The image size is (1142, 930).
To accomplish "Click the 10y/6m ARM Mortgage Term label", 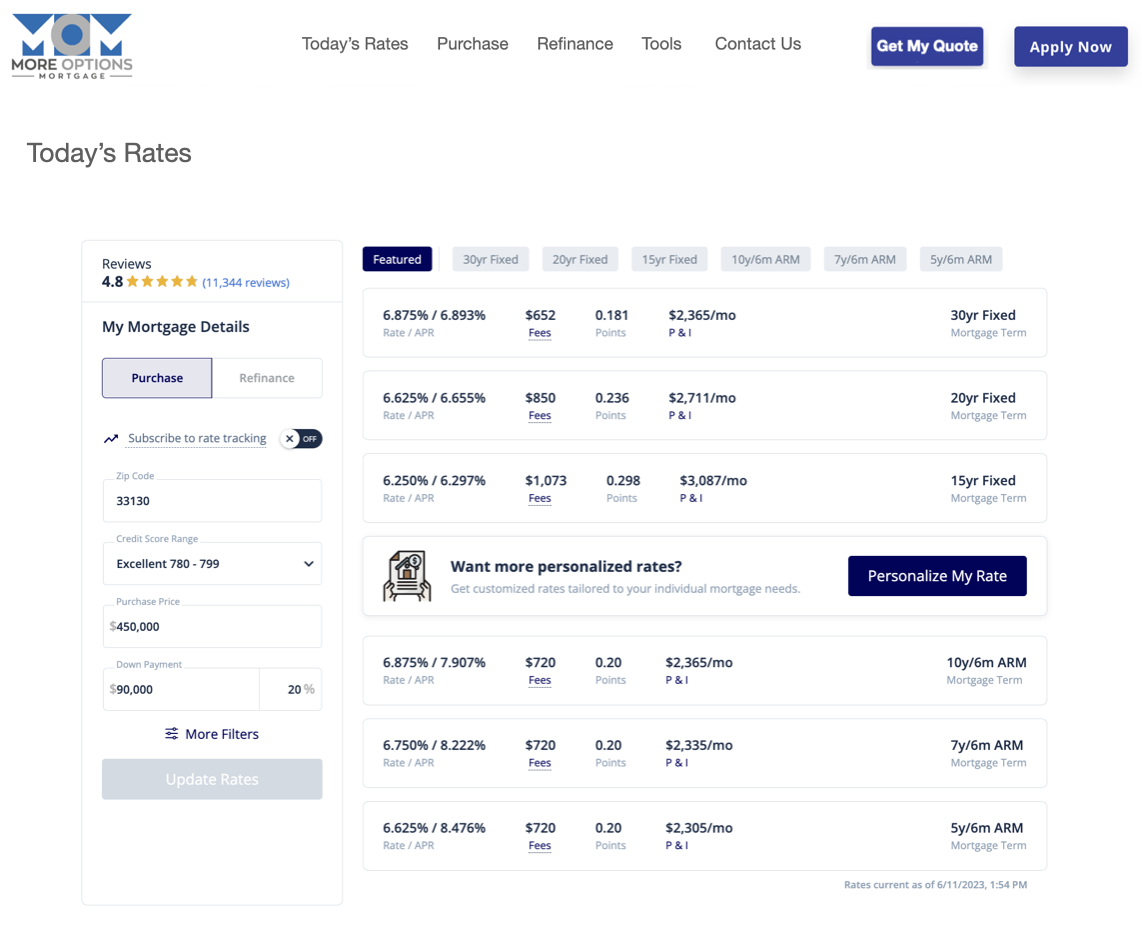I will coord(986,670).
